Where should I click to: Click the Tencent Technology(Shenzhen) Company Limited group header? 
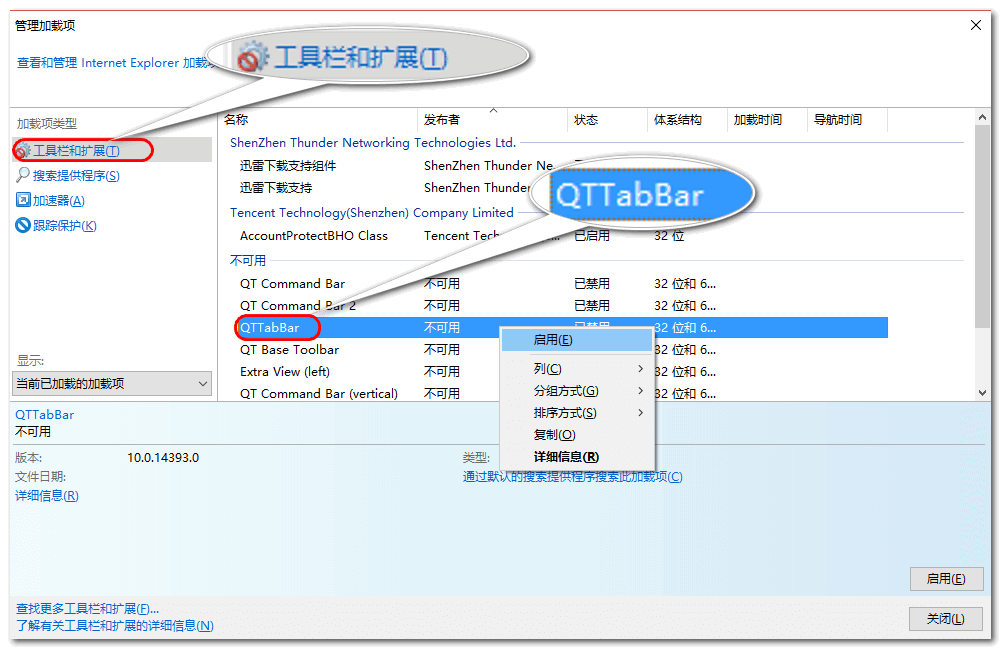point(372,213)
